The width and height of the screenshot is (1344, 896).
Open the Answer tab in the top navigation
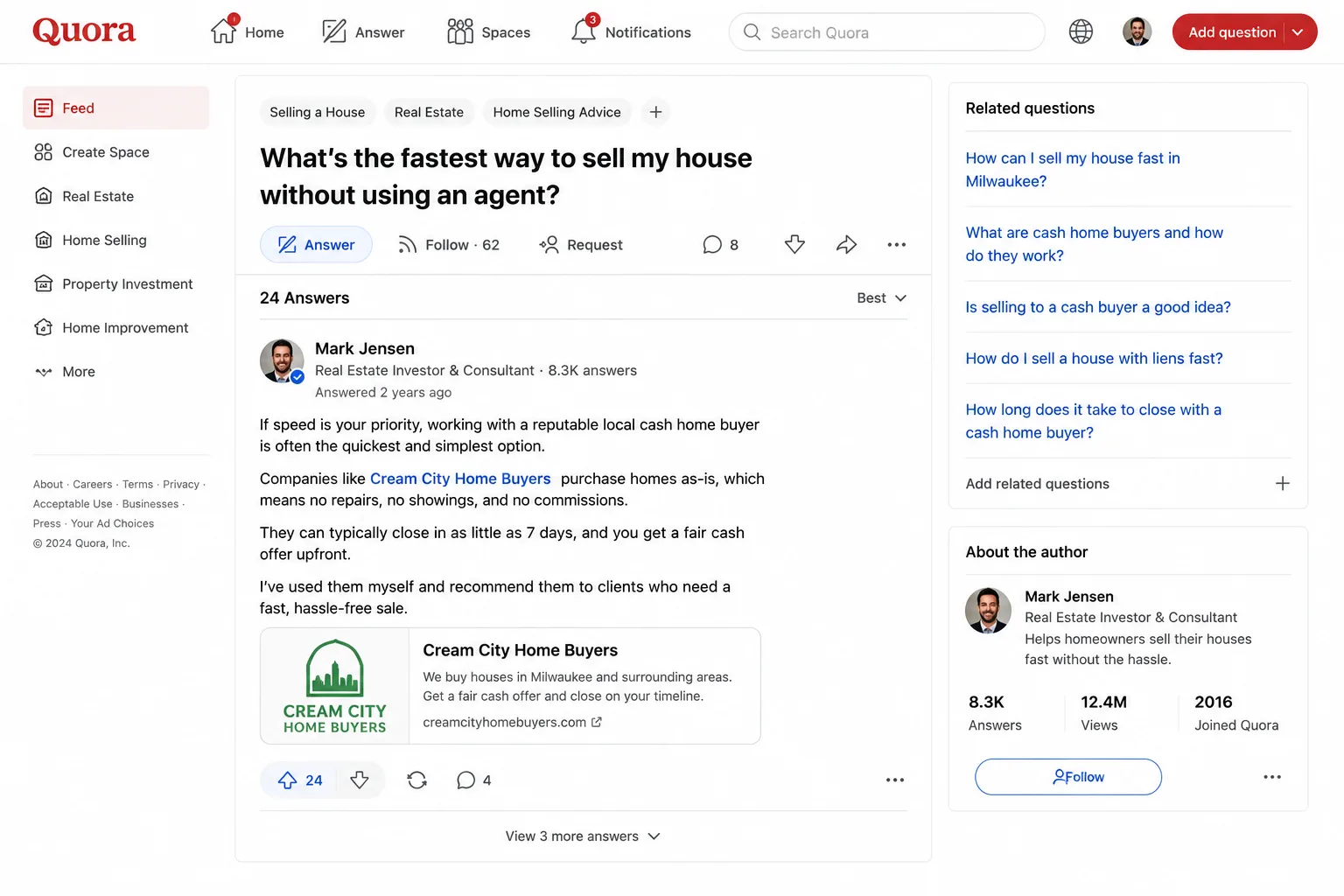[363, 32]
